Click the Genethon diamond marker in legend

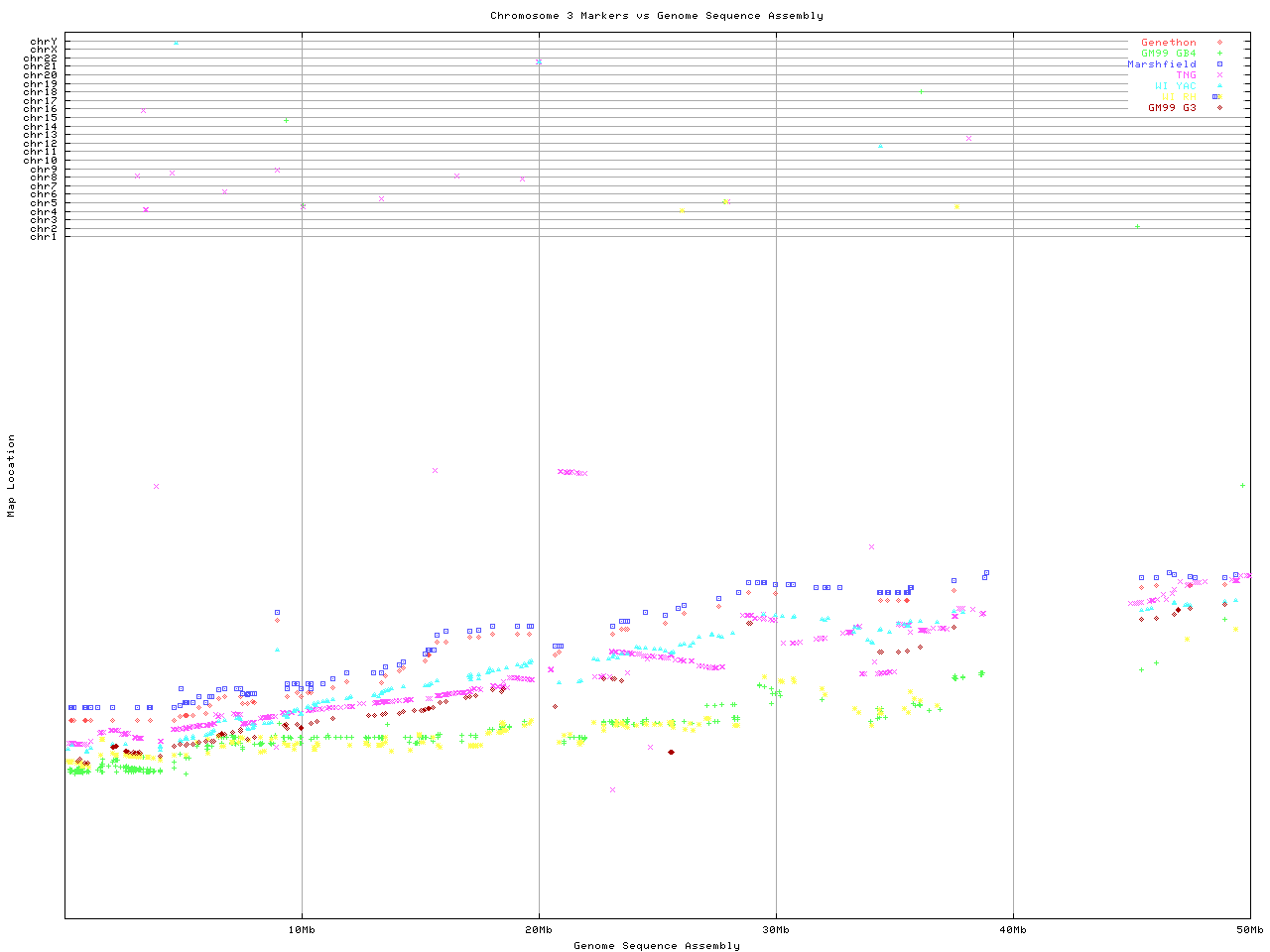click(x=1219, y=43)
